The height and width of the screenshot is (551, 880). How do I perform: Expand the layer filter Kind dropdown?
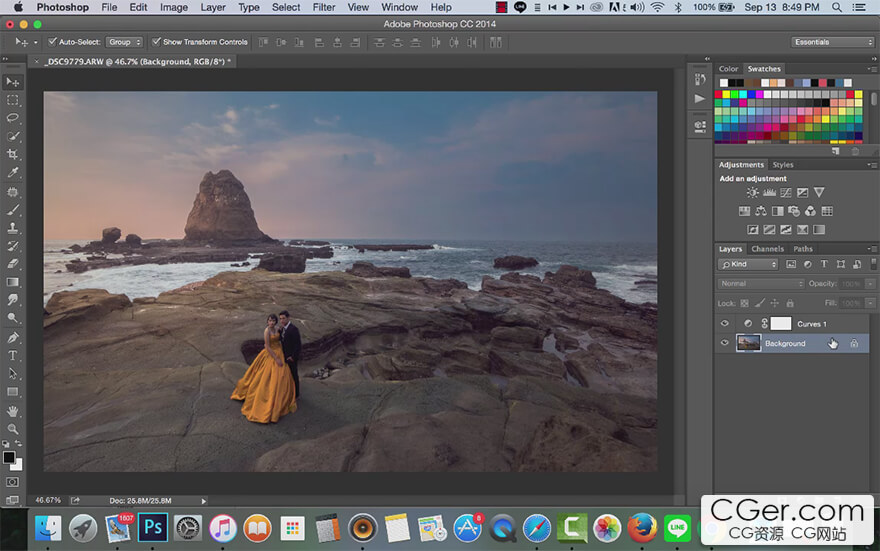point(749,264)
